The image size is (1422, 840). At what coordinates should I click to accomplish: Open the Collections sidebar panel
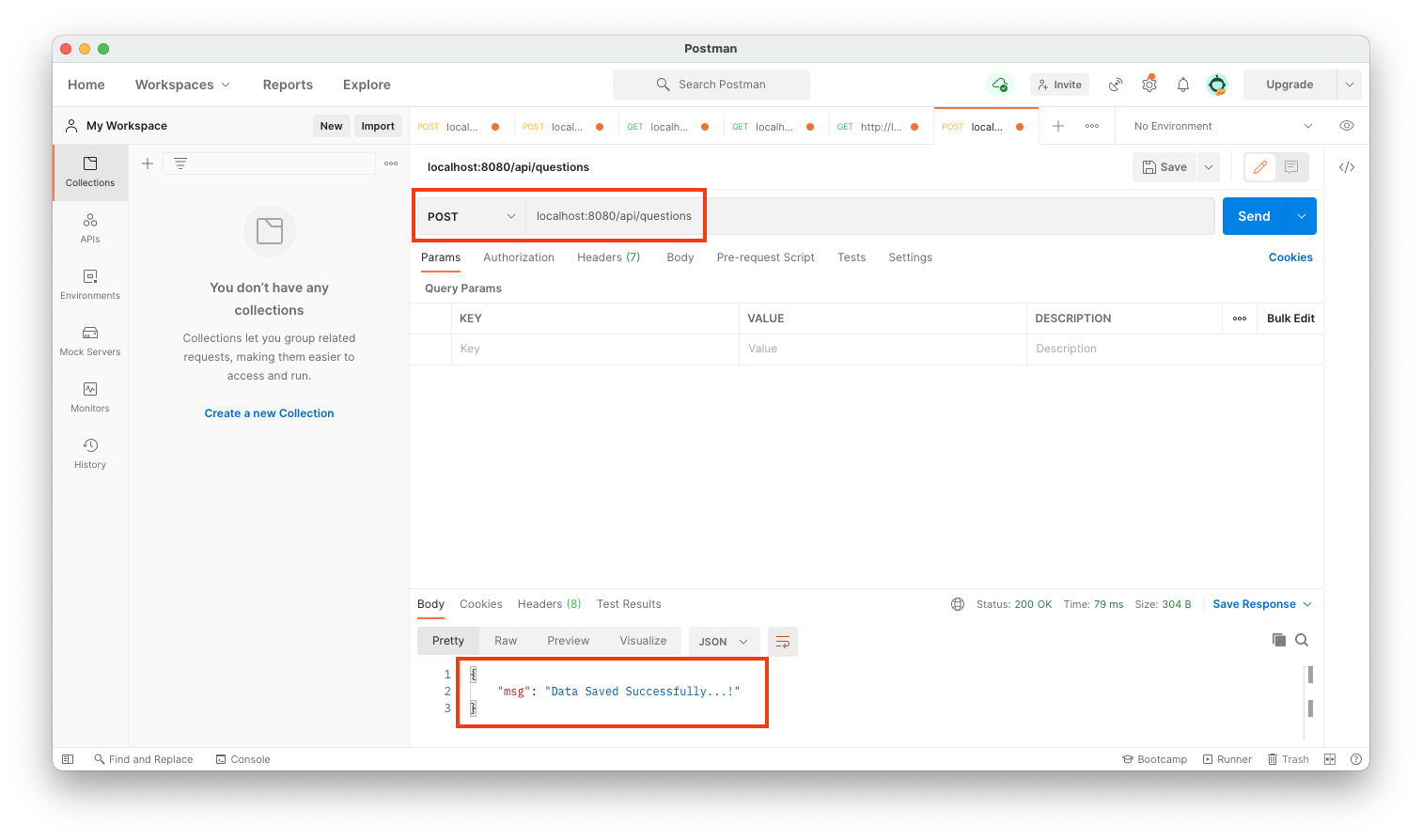click(90, 172)
